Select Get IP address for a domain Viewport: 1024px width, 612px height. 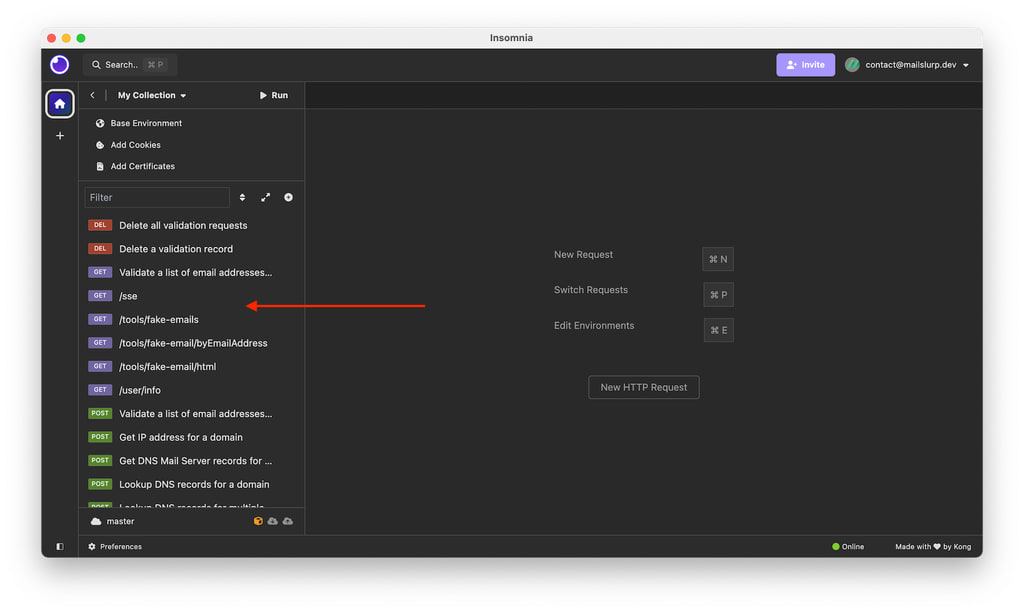pyautogui.click(x=191, y=437)
